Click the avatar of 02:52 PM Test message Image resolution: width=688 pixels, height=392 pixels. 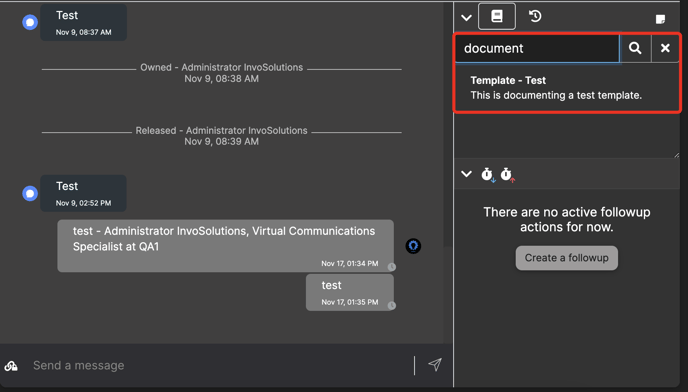coord(30,193)
